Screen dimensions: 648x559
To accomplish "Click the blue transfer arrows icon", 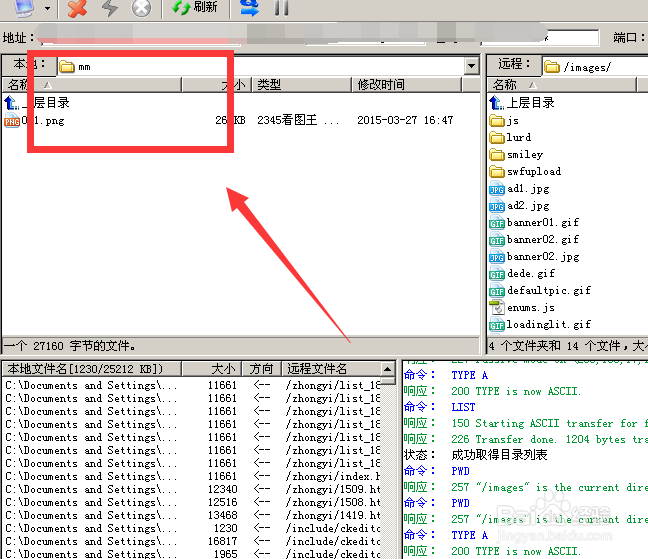I will 249,7.
